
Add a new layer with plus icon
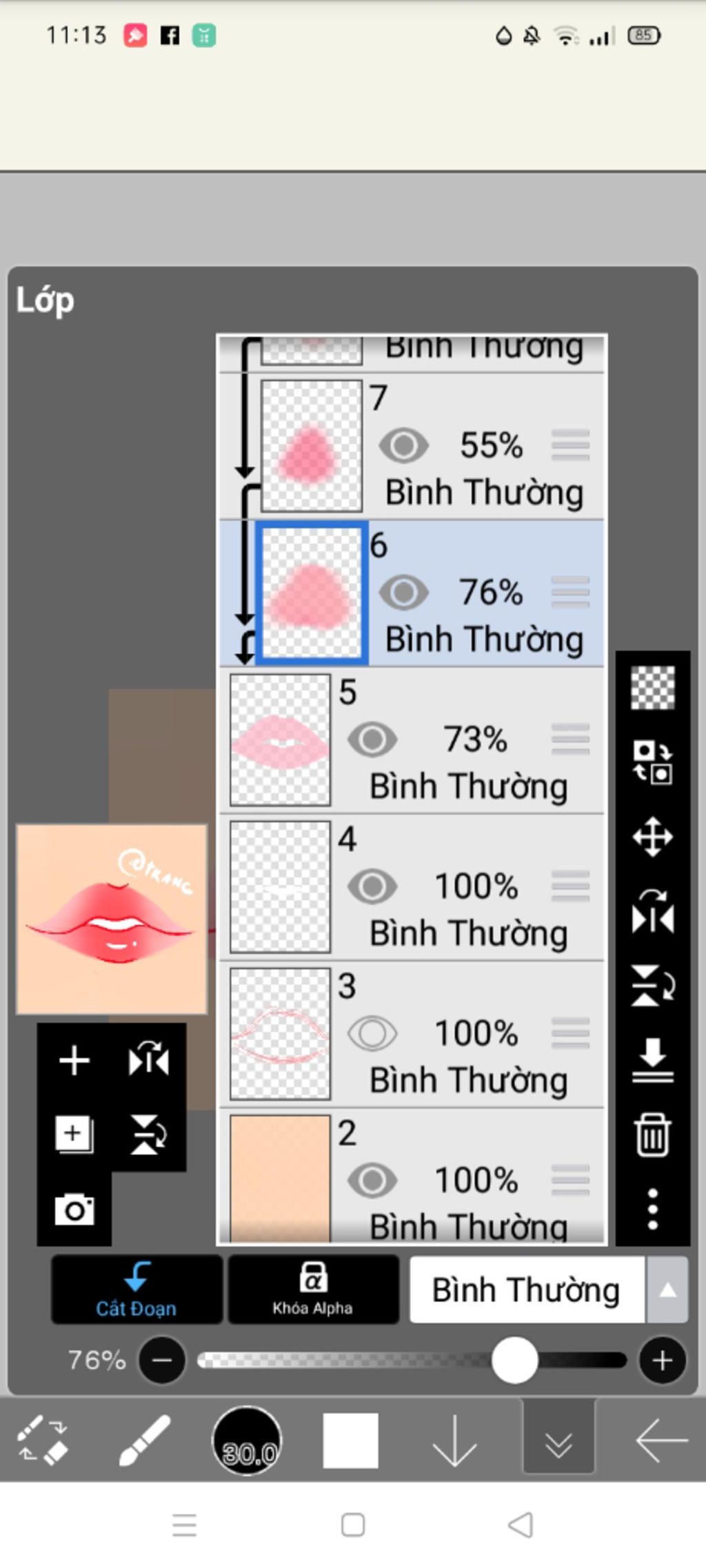pos(74,1060)
